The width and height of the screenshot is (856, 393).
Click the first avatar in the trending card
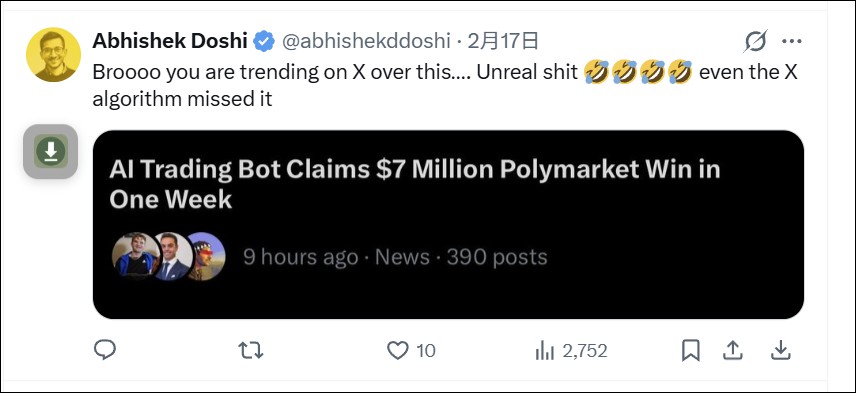point(133,257)
